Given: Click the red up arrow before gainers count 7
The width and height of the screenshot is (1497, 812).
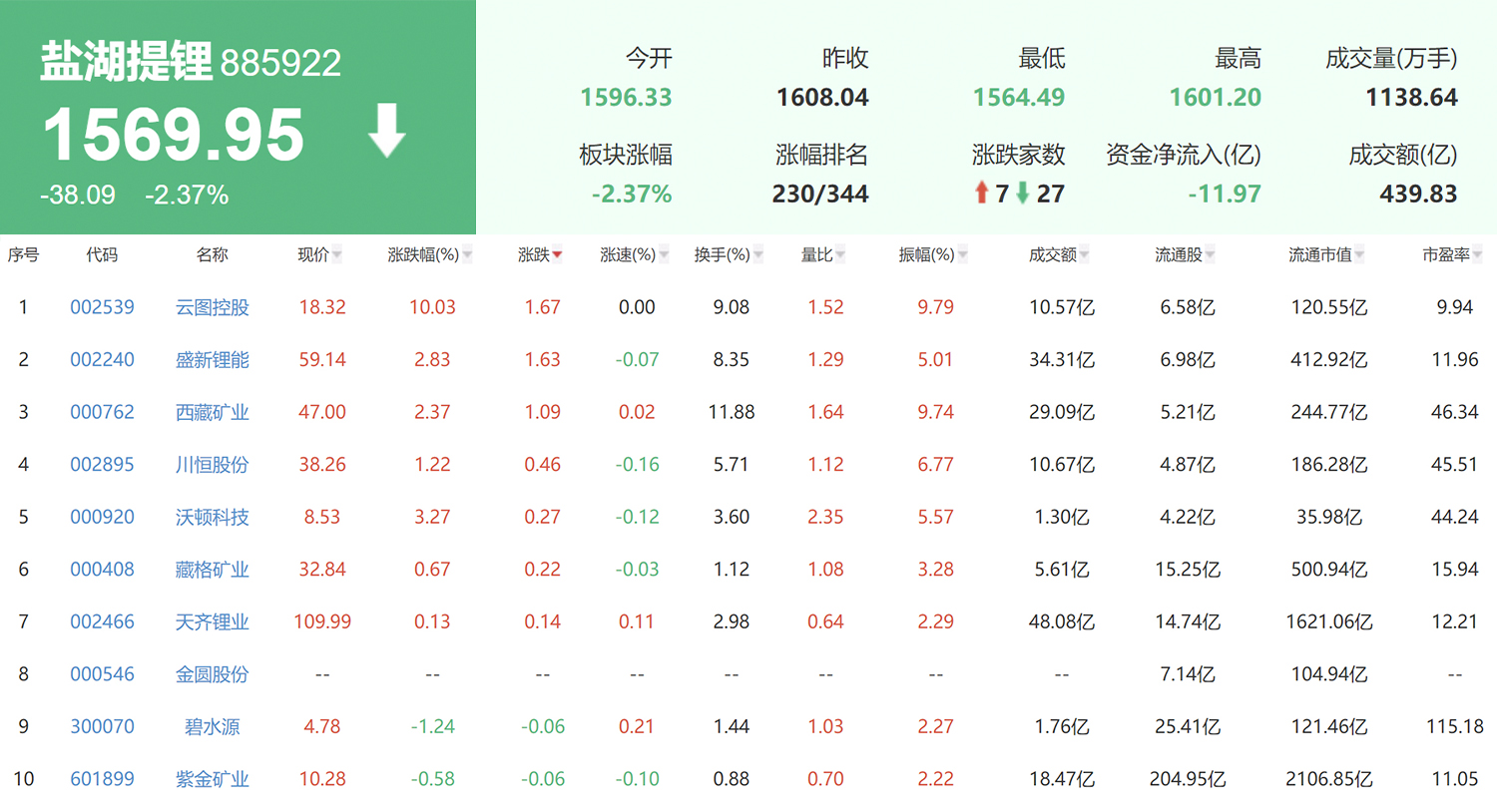Looking at the screenshot, I should pyautogui.click(x=982, y=193).
